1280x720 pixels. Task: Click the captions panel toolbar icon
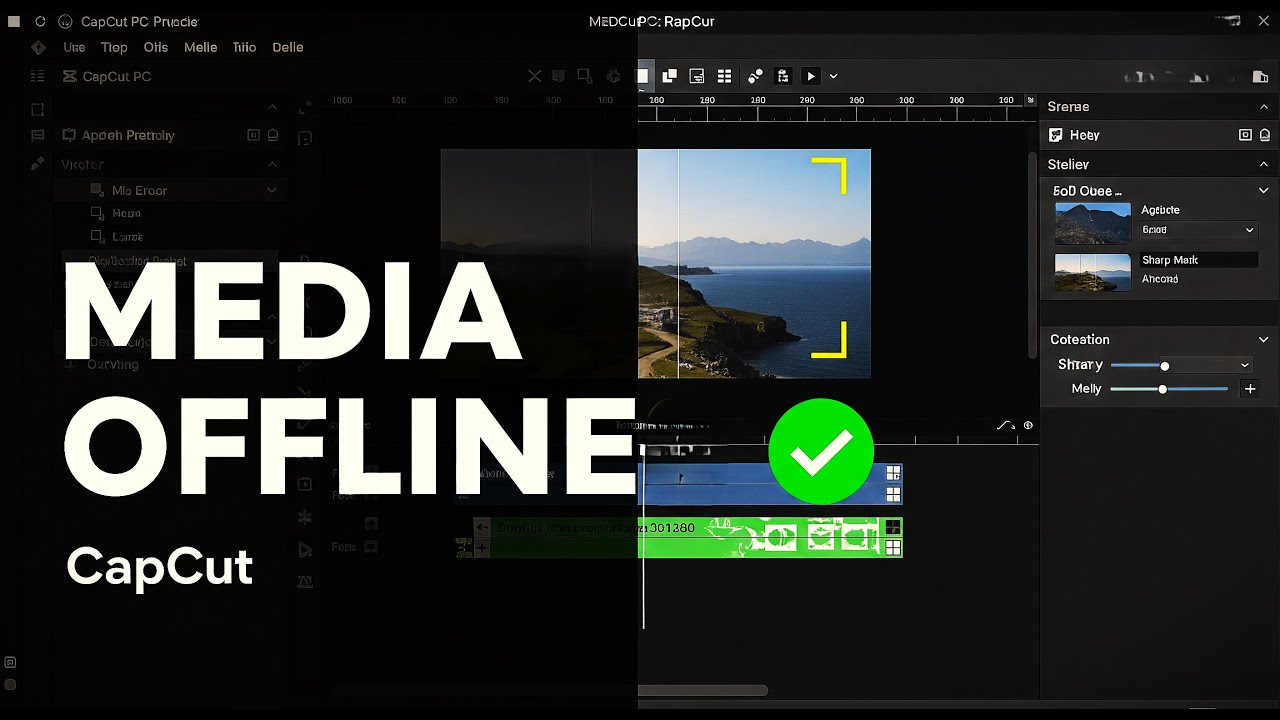697,76
